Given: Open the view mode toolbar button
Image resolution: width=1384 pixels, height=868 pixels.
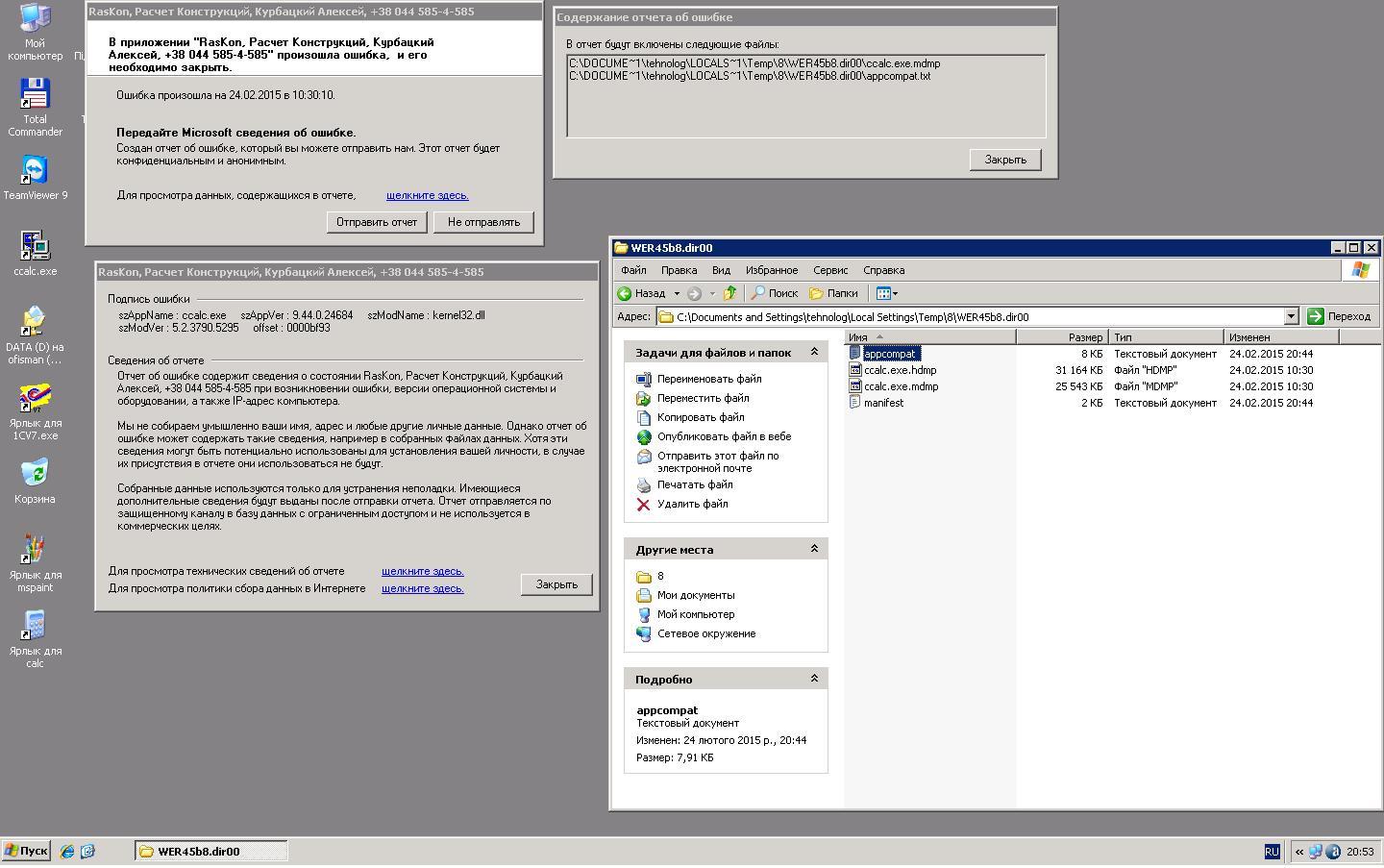Looking at the screenshot, I should [x=886, y=293].
